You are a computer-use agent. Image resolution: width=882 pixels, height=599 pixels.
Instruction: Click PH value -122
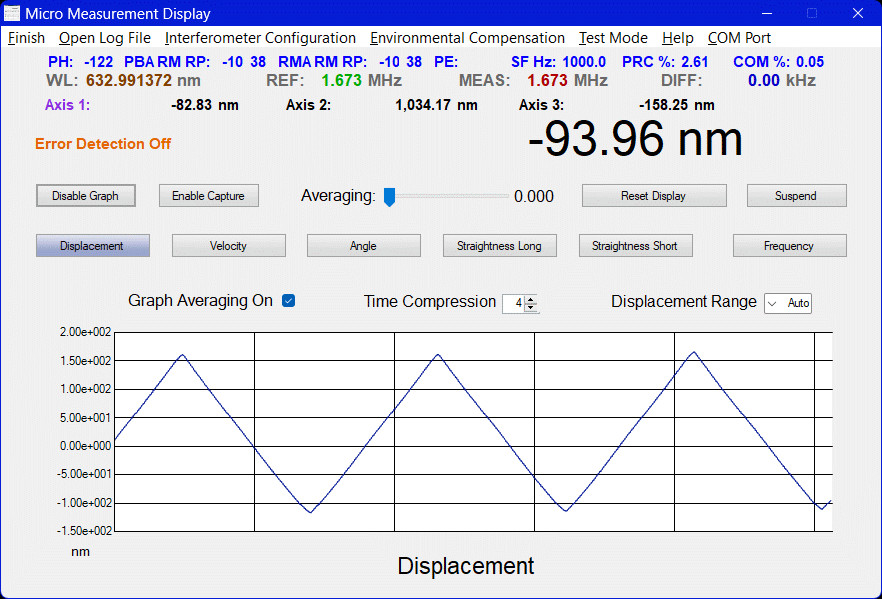pyautogui.click(x=98, y=62)
